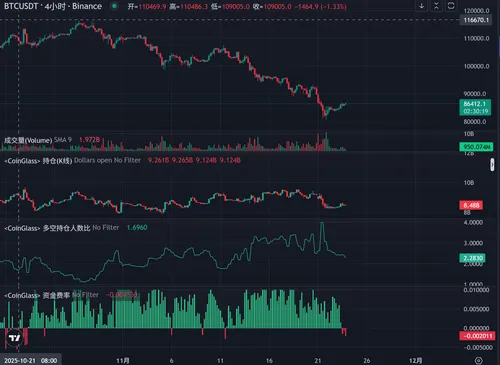Click the 16 date label on time axis

269,360
